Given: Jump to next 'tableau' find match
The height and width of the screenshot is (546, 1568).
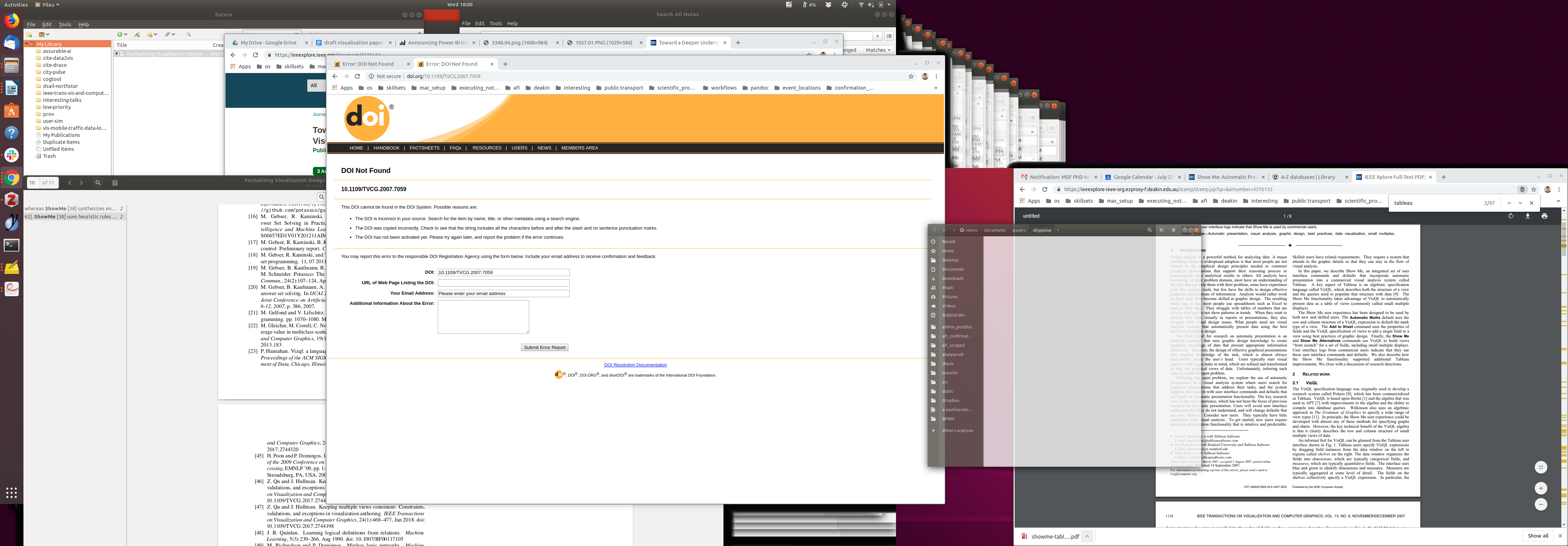Looking at the screenshot, I should pyautogui.click(x=1520, y=203).
